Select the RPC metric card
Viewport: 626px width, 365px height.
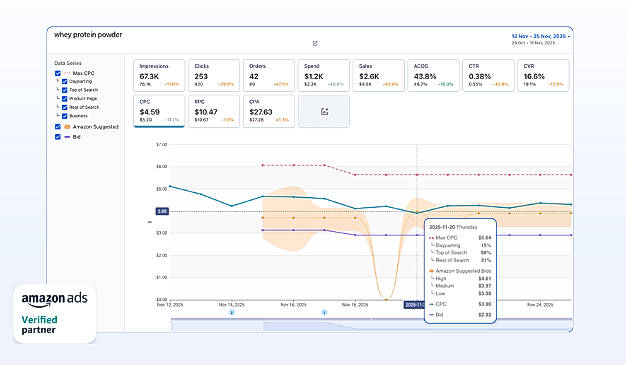214,111
